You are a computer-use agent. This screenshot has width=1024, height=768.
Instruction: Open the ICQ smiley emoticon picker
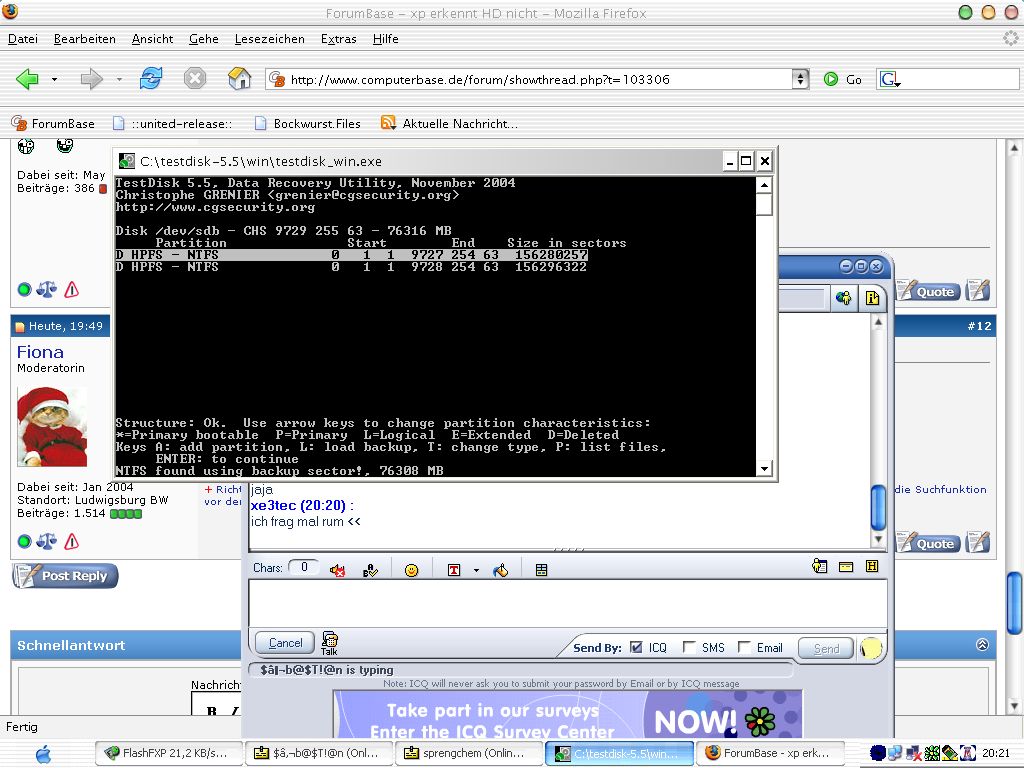click(x=411, y=570)
